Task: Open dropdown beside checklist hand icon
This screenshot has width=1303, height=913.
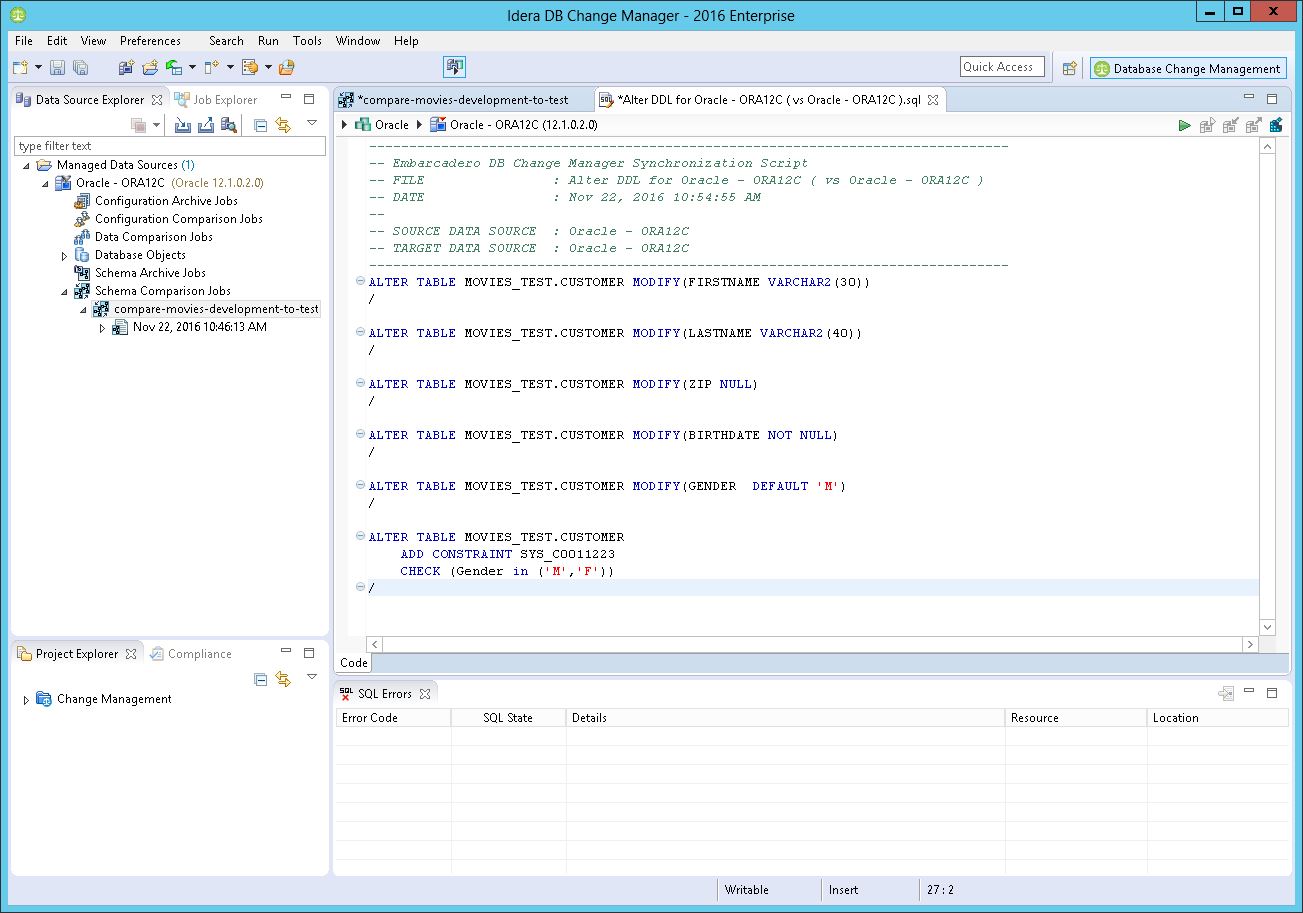Action: [x=268, y=68]
